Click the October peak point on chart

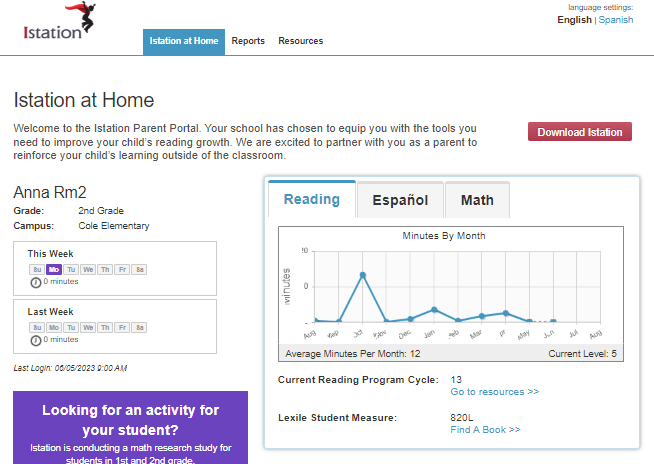coord(362,275)
